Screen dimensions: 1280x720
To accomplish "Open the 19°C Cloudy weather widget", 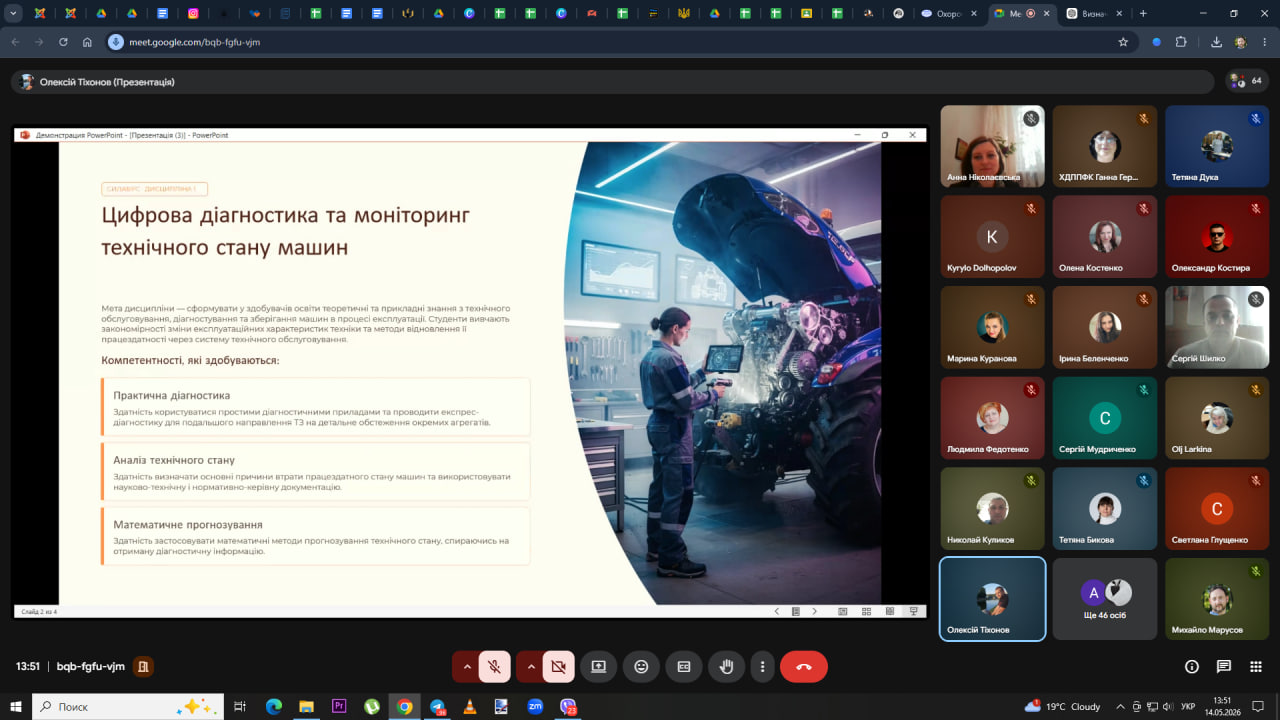I will [x=1062, y=706].
